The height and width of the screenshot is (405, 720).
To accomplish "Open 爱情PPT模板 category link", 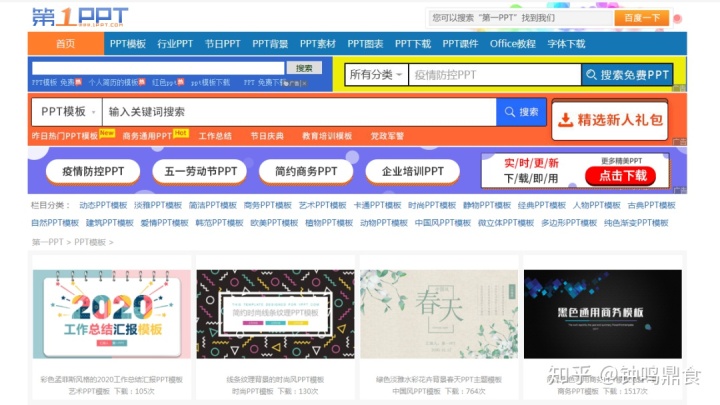I will point(164,223).
